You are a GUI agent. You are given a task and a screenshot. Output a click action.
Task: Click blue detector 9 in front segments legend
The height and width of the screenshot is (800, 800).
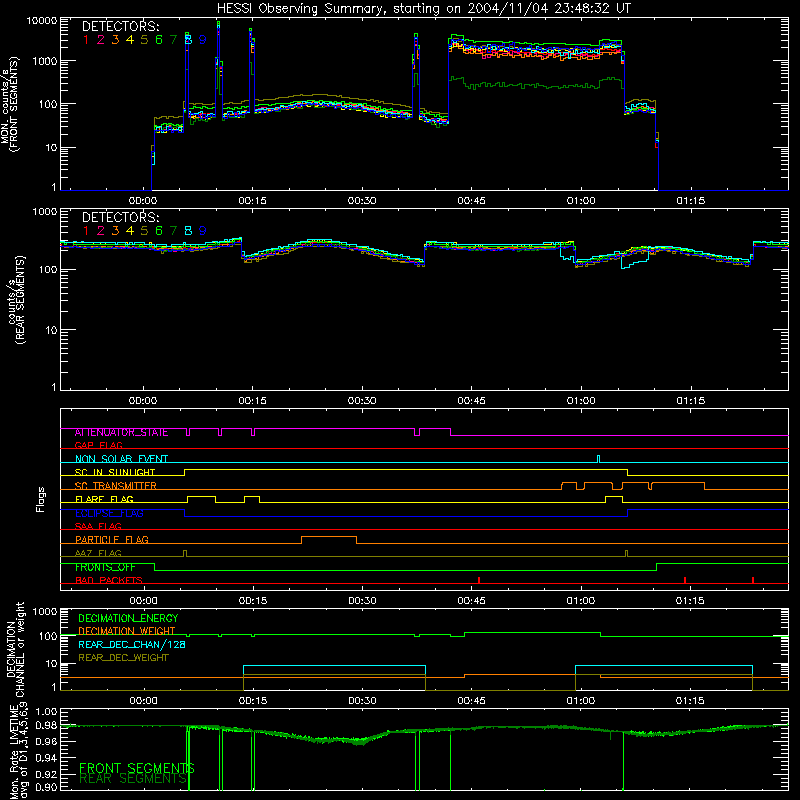[203, 40]
